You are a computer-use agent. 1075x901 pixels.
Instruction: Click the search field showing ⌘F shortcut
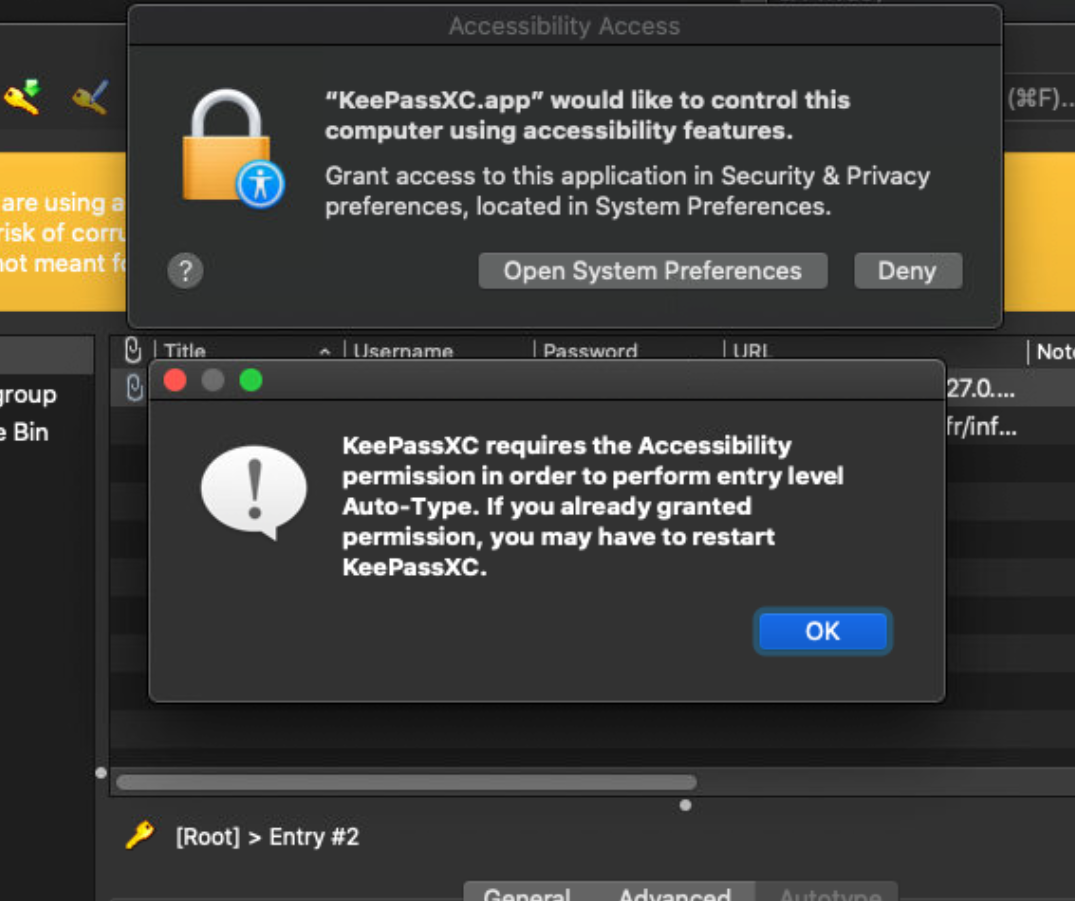(1040, 98)
